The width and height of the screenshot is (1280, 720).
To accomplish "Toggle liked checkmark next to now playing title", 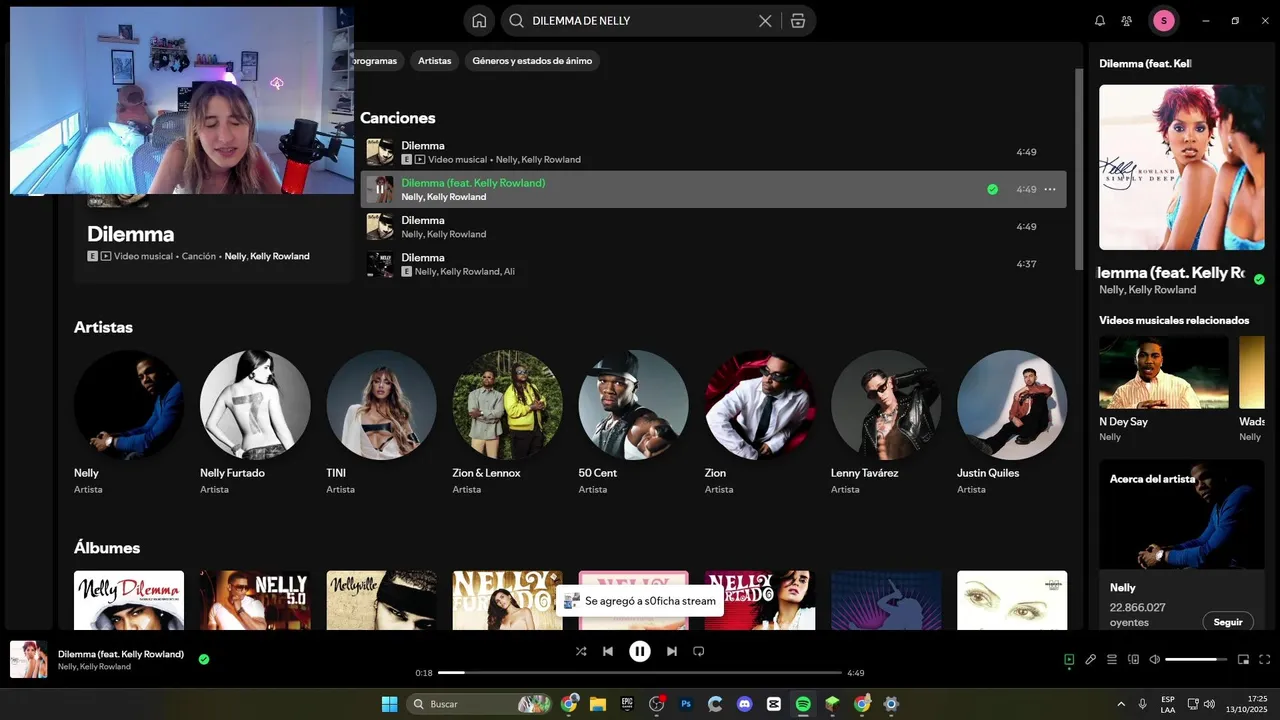I will click(204, 659).
